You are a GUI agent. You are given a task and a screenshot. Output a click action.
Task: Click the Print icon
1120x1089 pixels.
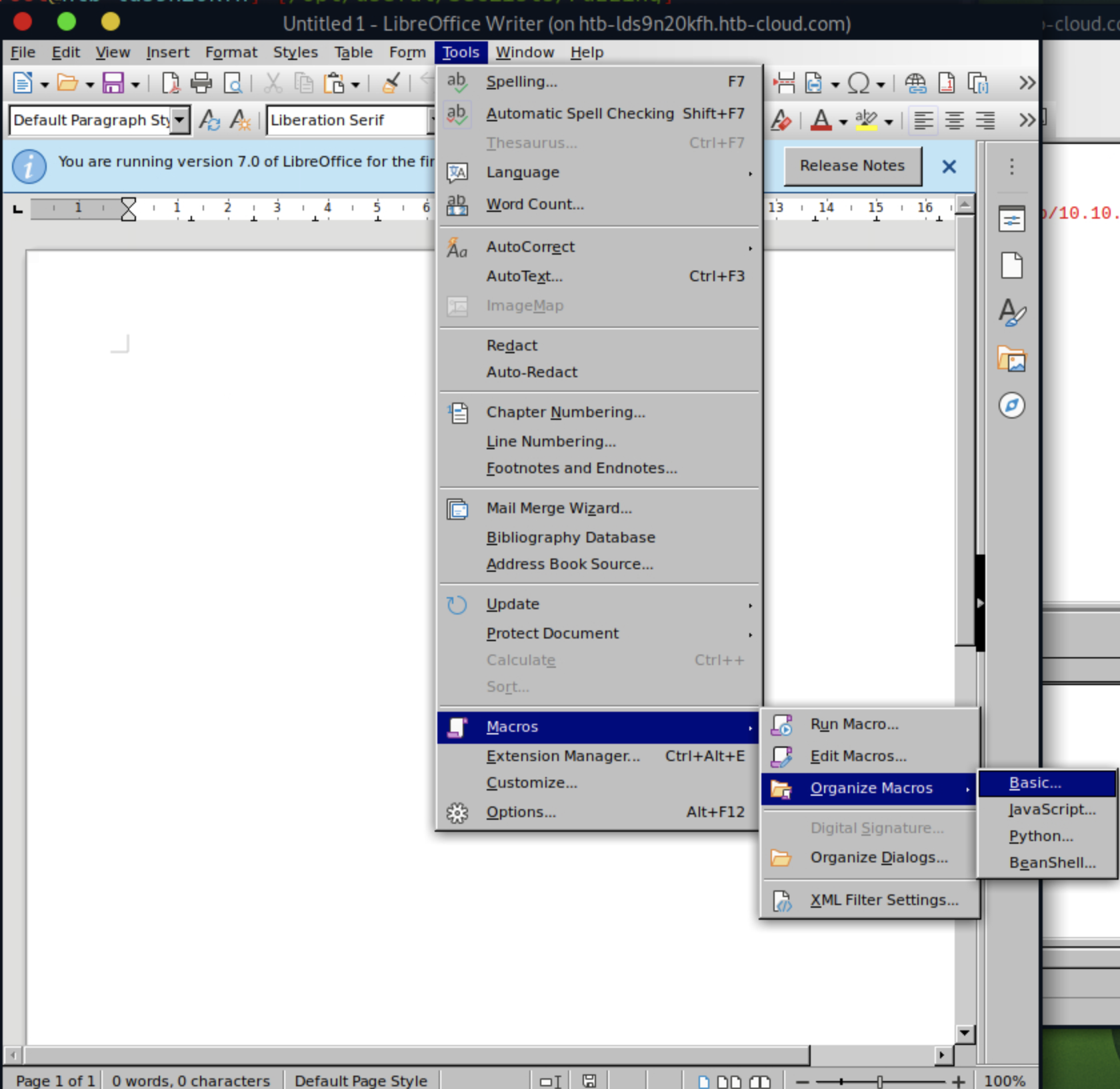pos(201,83)
